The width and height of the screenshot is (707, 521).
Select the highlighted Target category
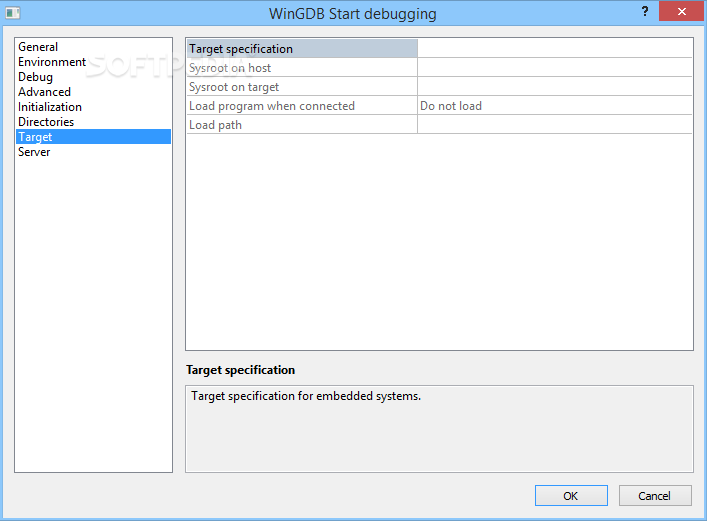93,137
